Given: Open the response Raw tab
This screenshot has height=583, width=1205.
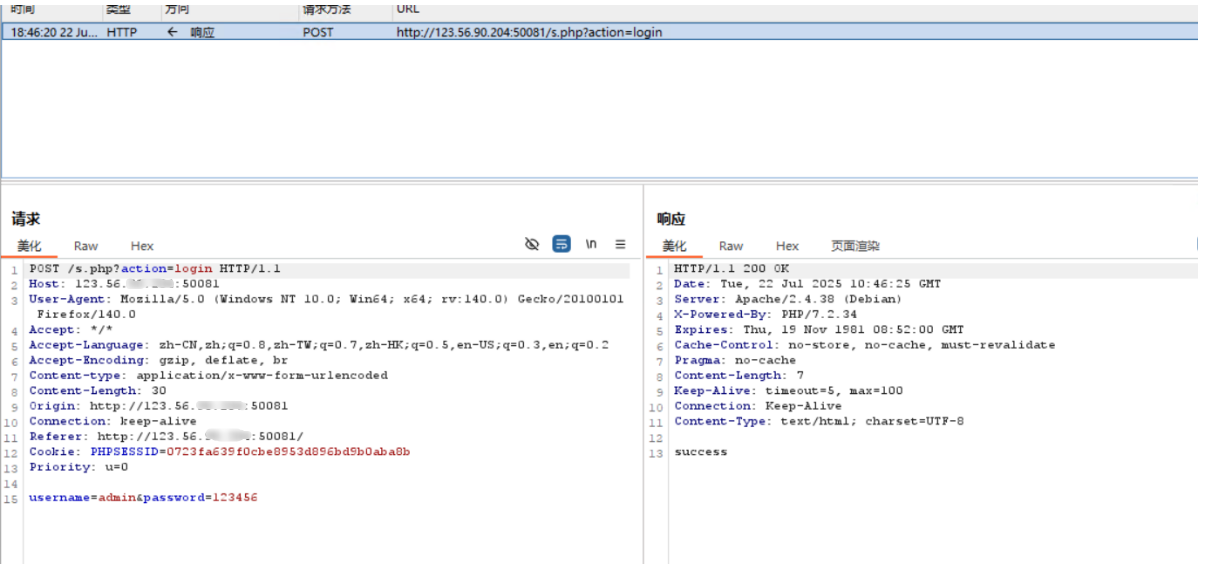Looking at the screenshot, I should pos(731,246).
